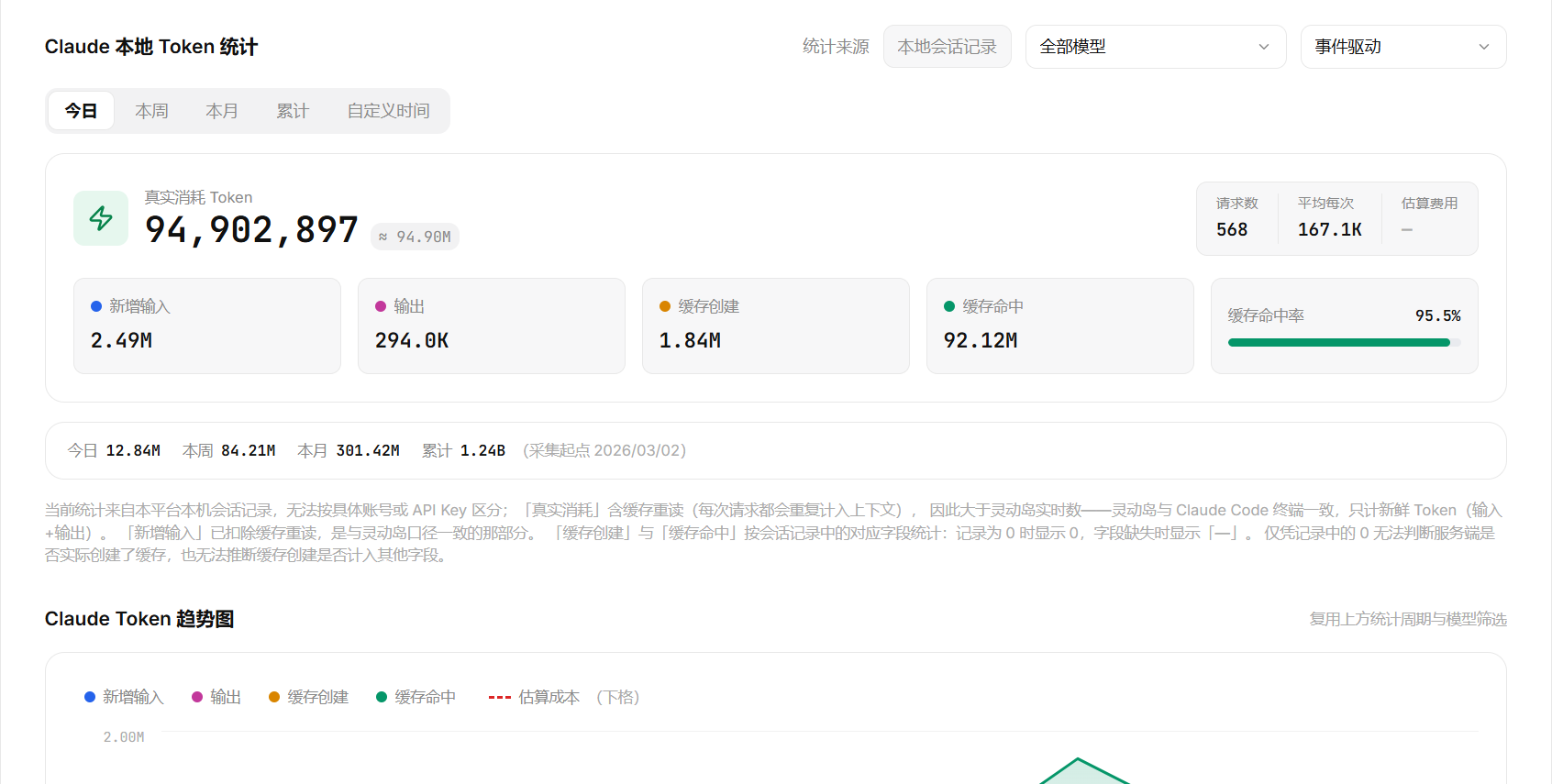Screen dimensions: 1552x784
Task: Open the 自定义时间 tab
Action: pos(388,111)
